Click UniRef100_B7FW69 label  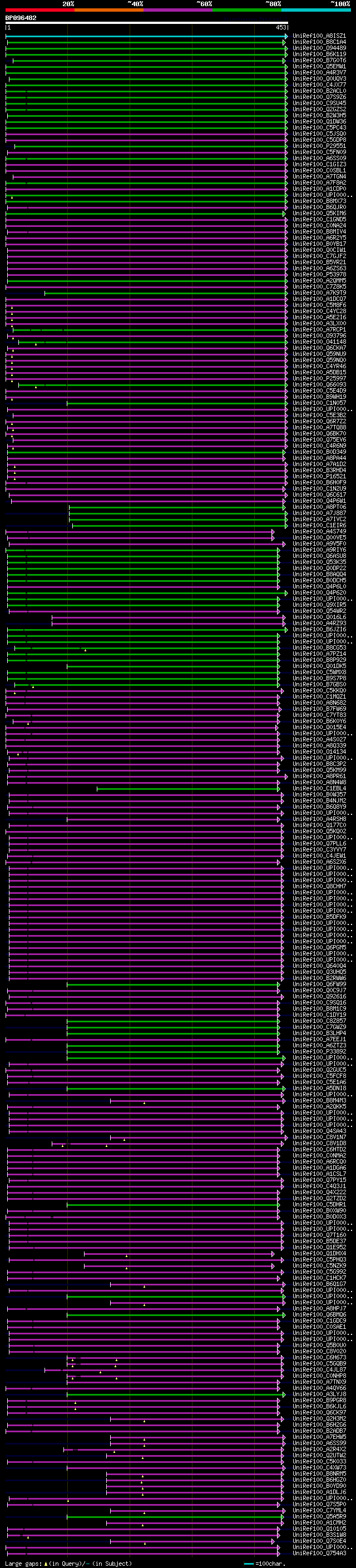pyautogui.click(x=319, y=709)
